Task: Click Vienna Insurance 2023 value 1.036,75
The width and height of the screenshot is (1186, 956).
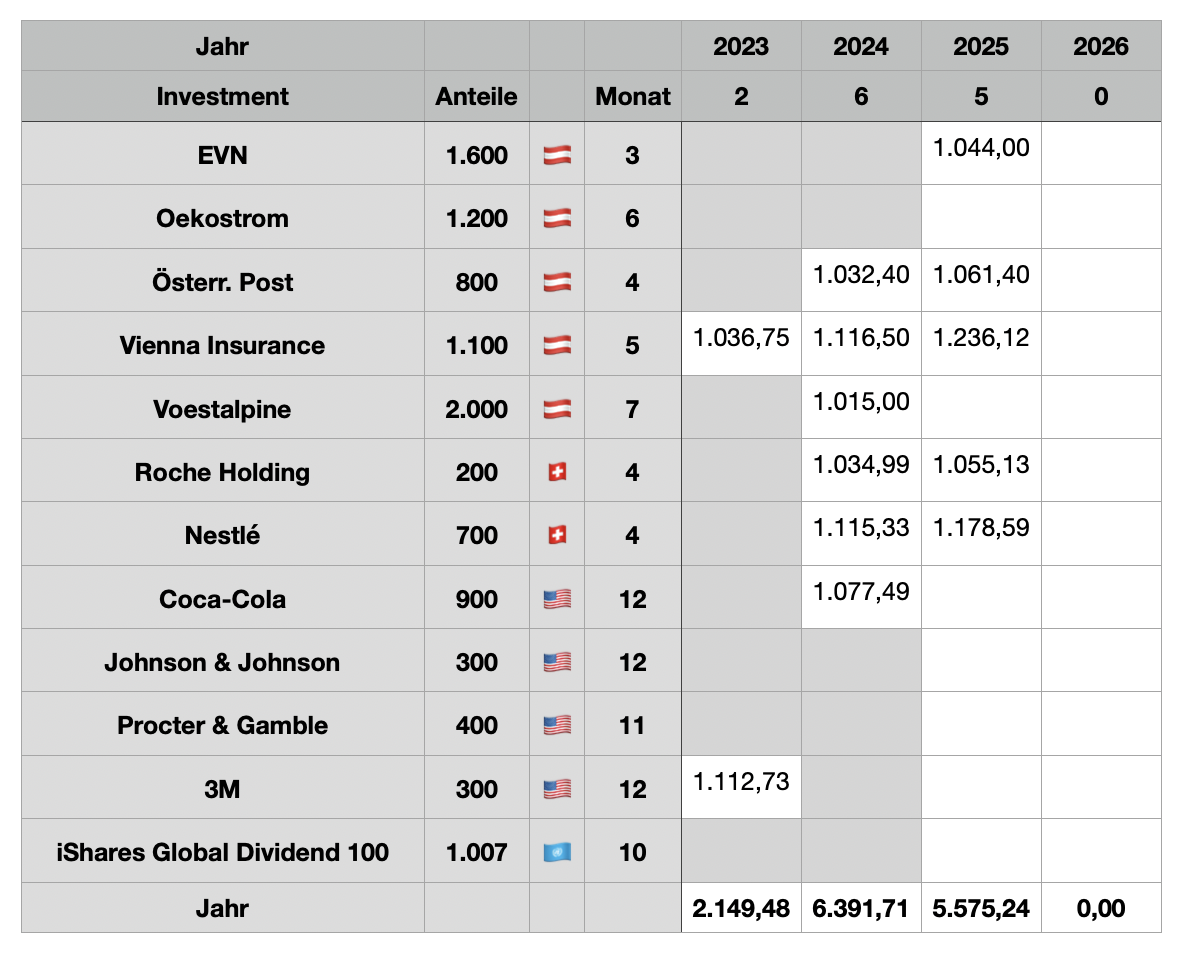Action: (x=741, y=339)
